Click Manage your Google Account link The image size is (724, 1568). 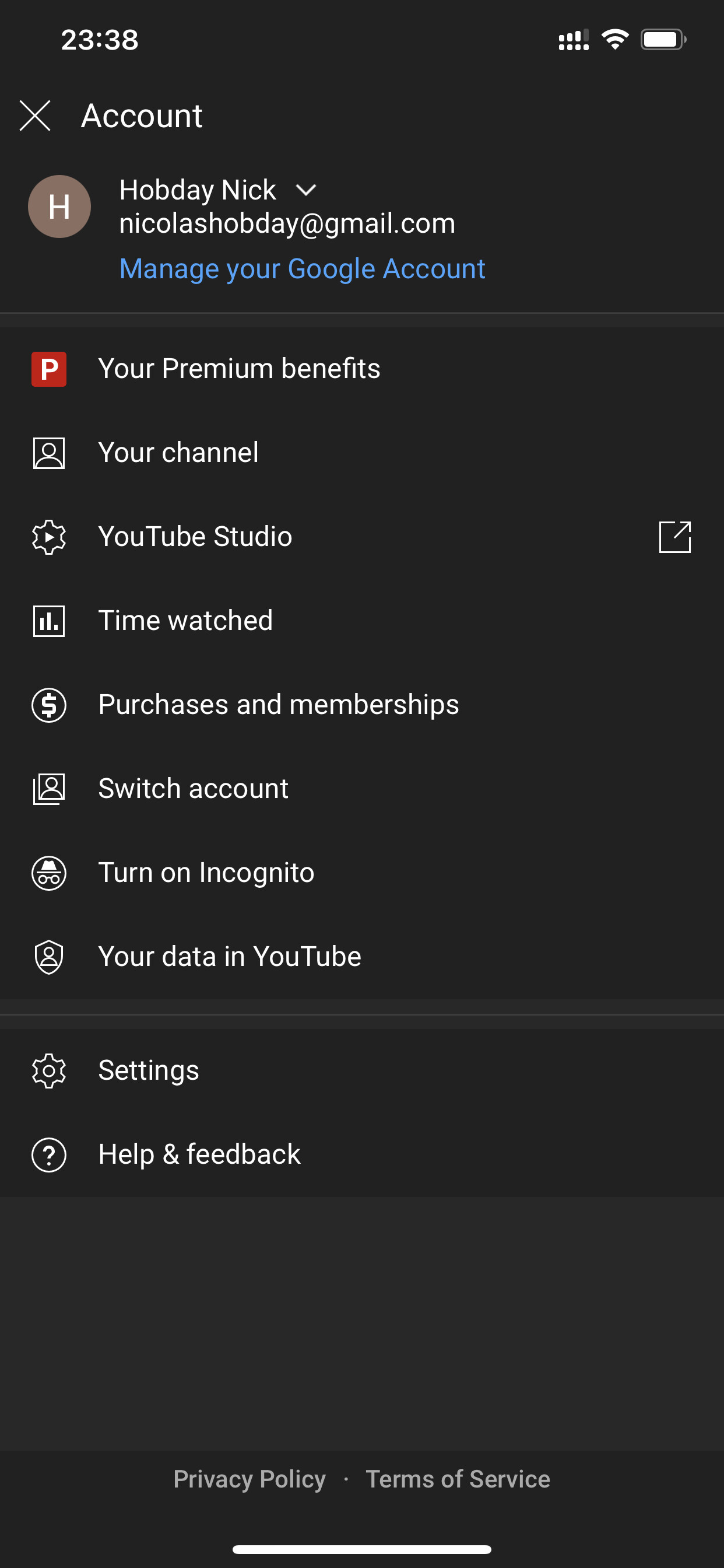[x=303, y=269]
